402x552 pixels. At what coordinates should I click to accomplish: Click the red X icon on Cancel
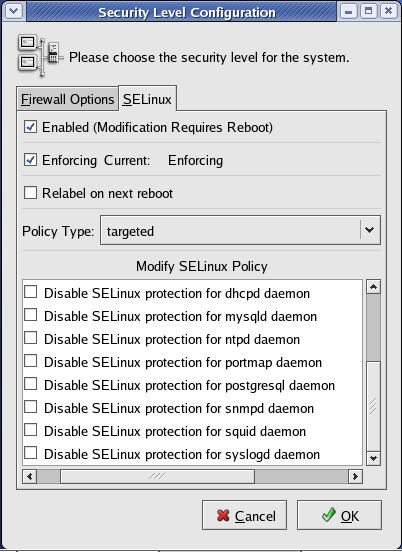click(x=223, y=516)
